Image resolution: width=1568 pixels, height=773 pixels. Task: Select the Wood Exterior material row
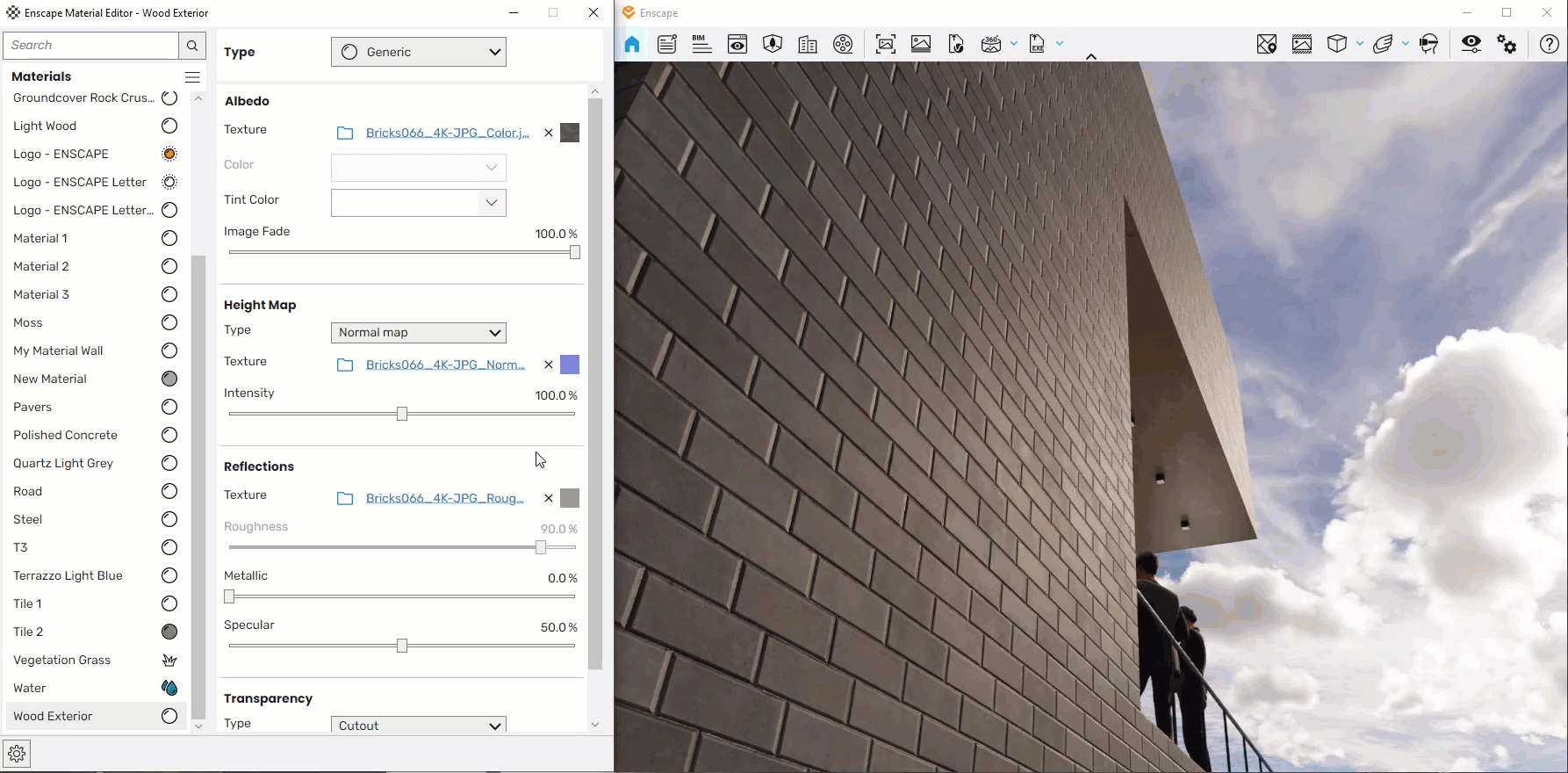(95, 716)
